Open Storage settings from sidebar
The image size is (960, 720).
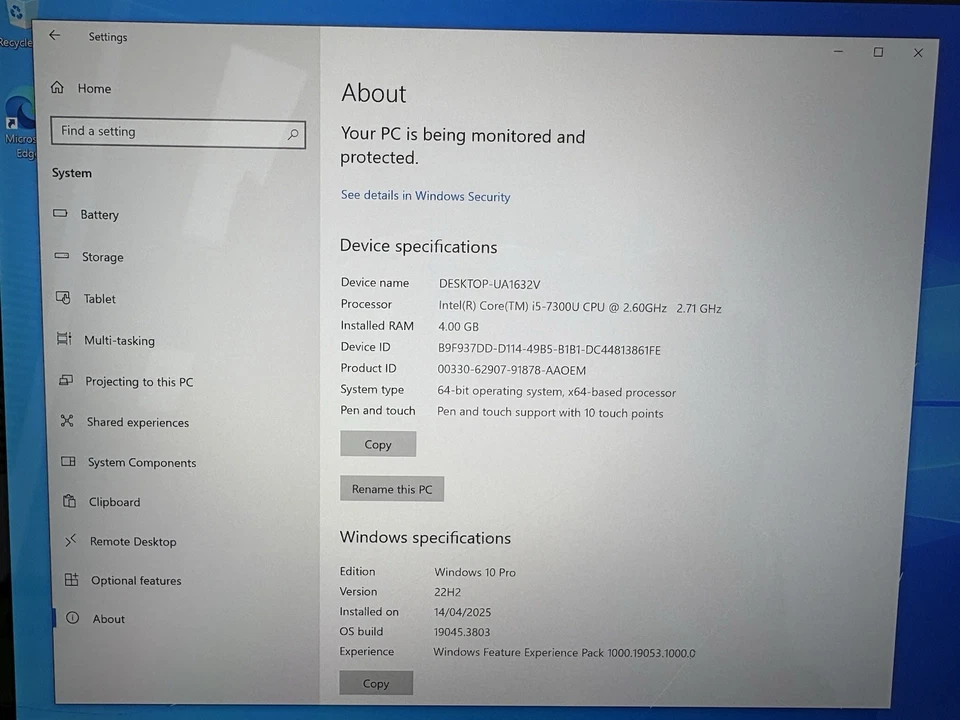63,257
